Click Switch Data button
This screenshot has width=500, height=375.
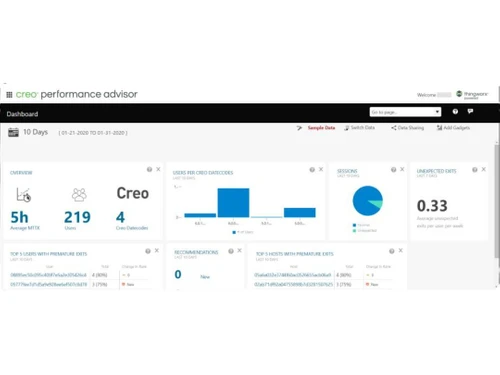(360, 128)
